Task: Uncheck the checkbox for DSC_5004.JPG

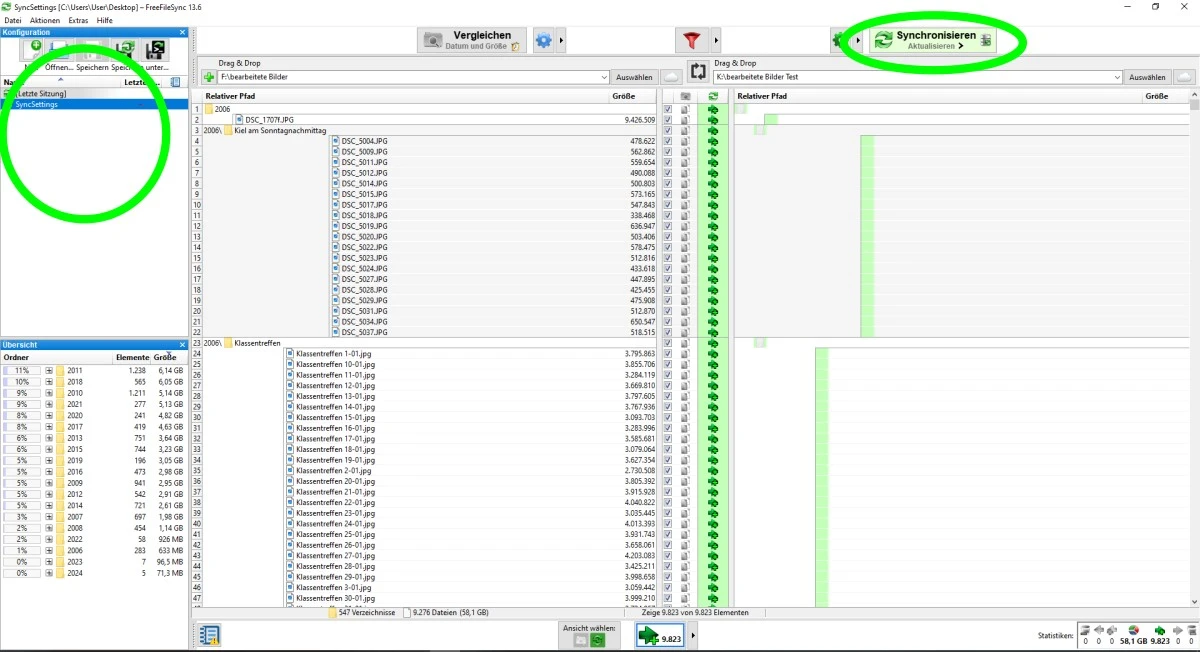Action: (668, 141)
